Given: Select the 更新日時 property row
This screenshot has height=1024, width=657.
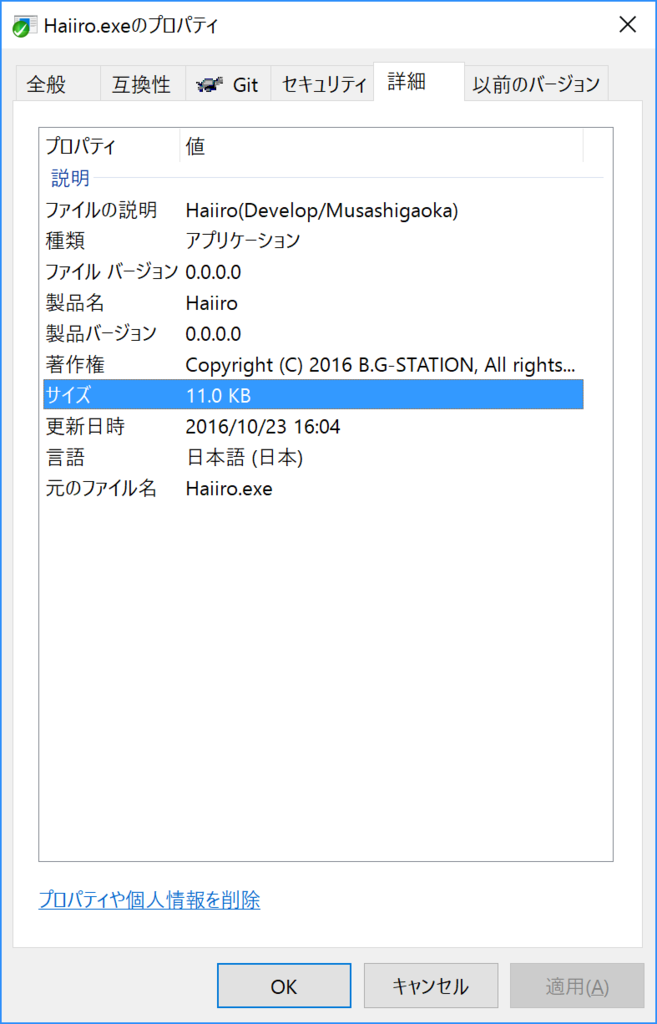Looking at the screenshot, I should pyautogui.click(x=313, y=427).
